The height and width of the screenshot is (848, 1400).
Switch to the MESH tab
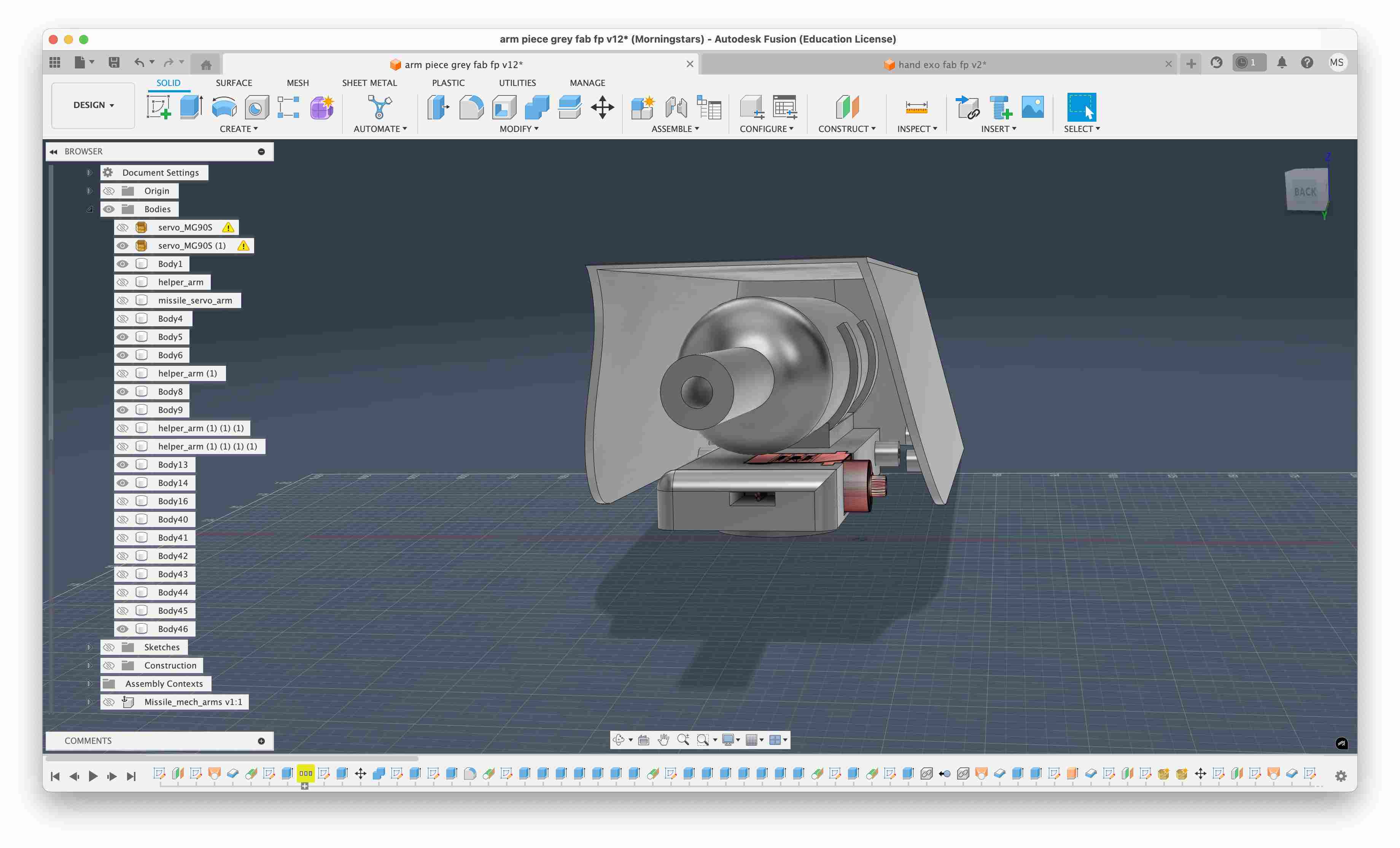coord(298,83)
